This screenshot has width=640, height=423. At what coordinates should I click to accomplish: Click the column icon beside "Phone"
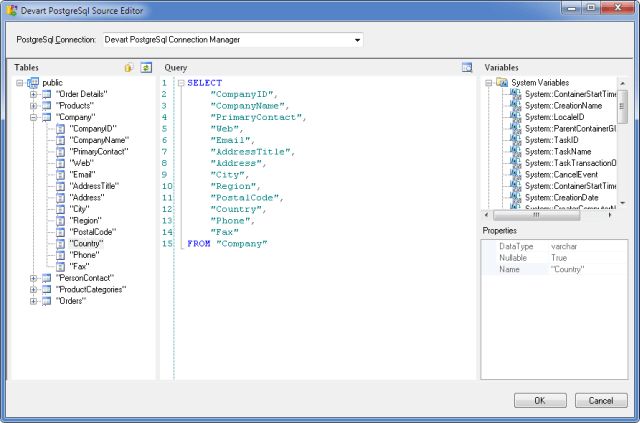[x=60, y=255]
